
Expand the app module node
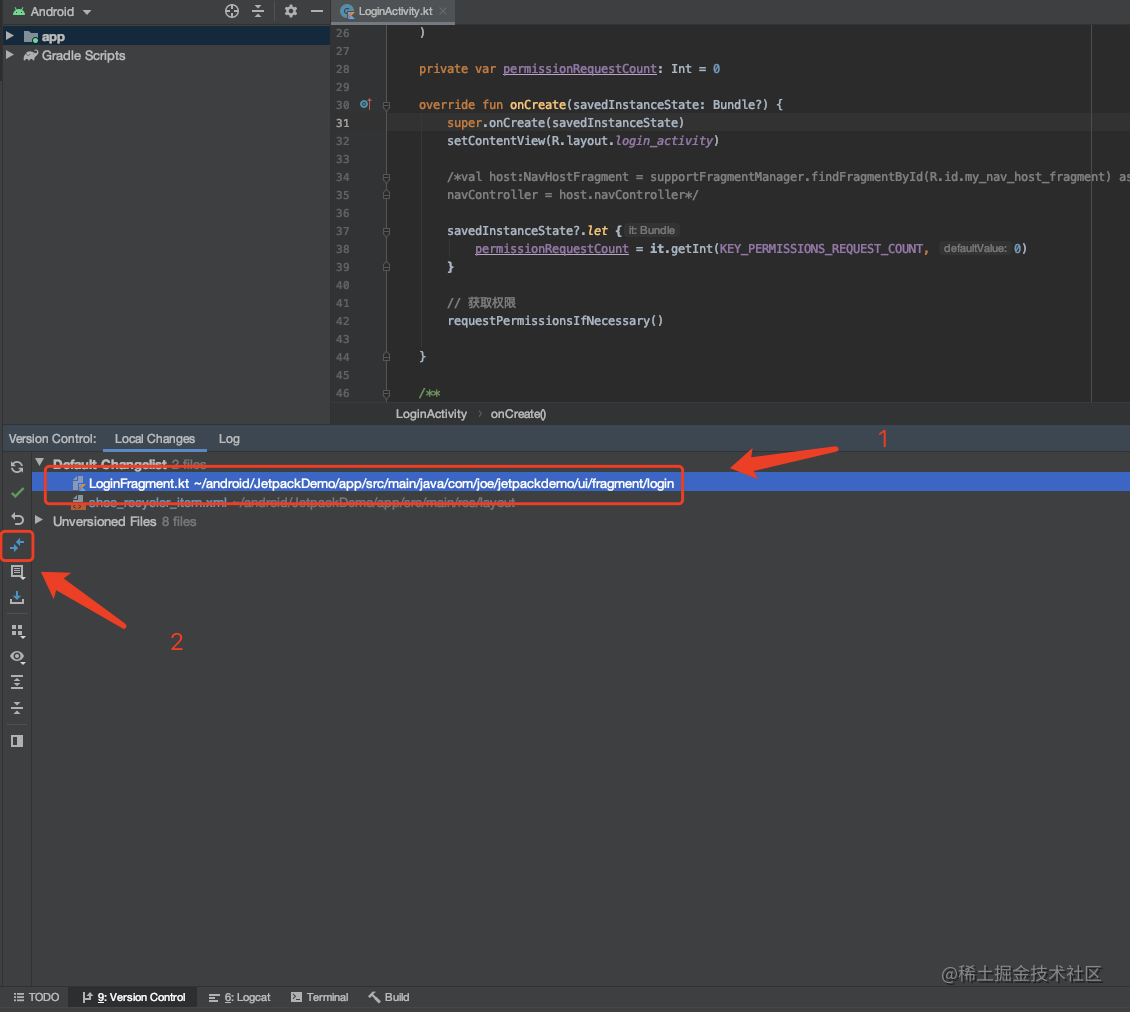pos(10,35)
